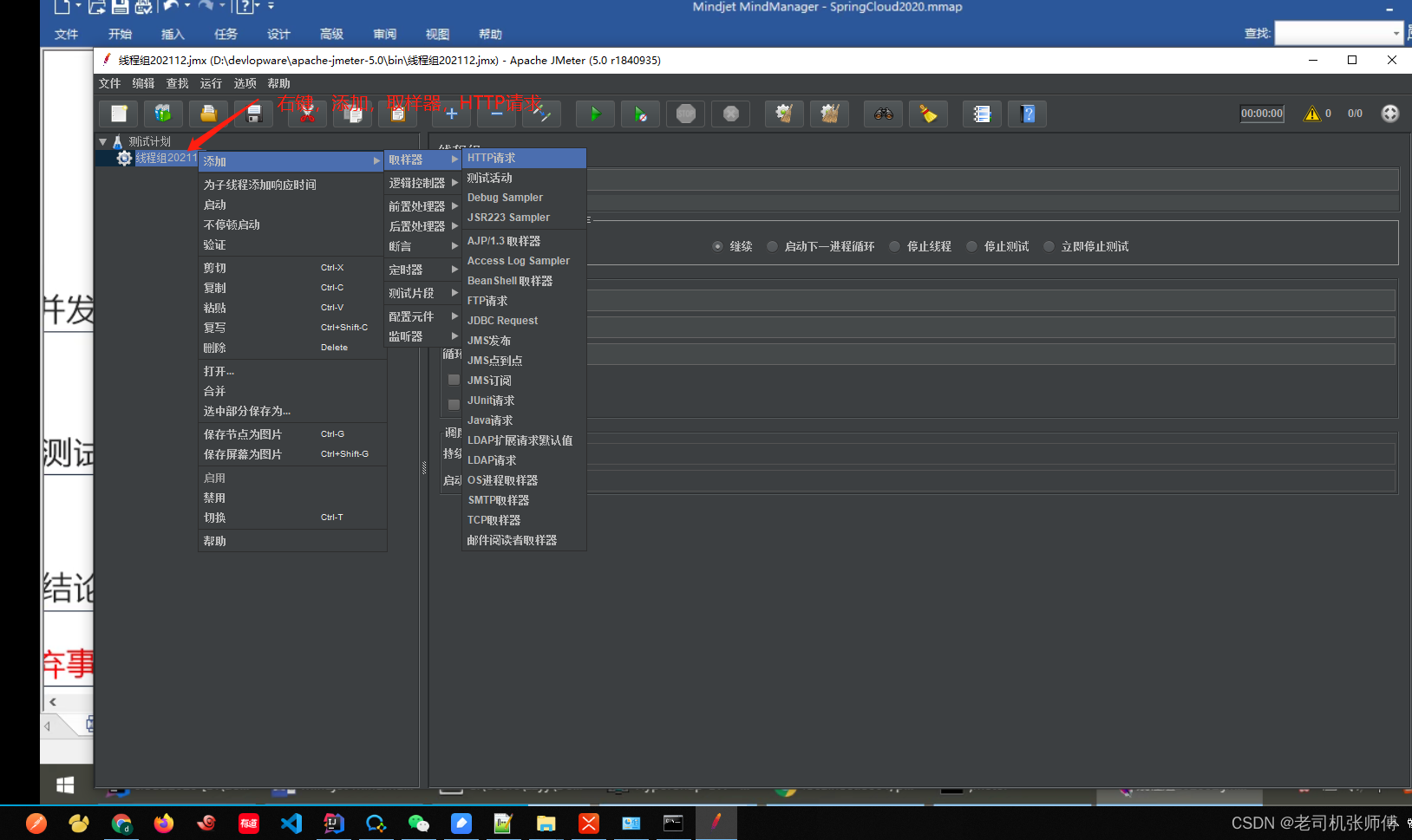
Task: Open Visual Studio Code from taskbar
Action: pos(291,824)
